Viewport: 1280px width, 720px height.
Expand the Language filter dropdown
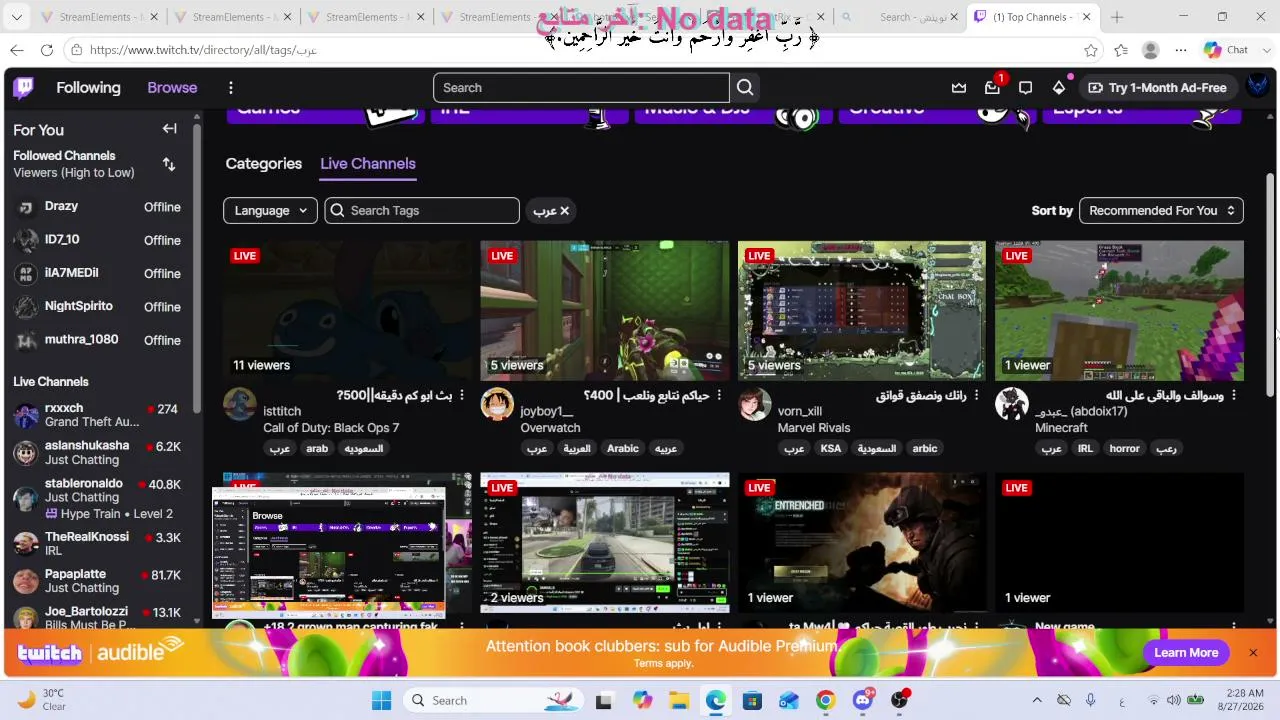coord(270,211)
